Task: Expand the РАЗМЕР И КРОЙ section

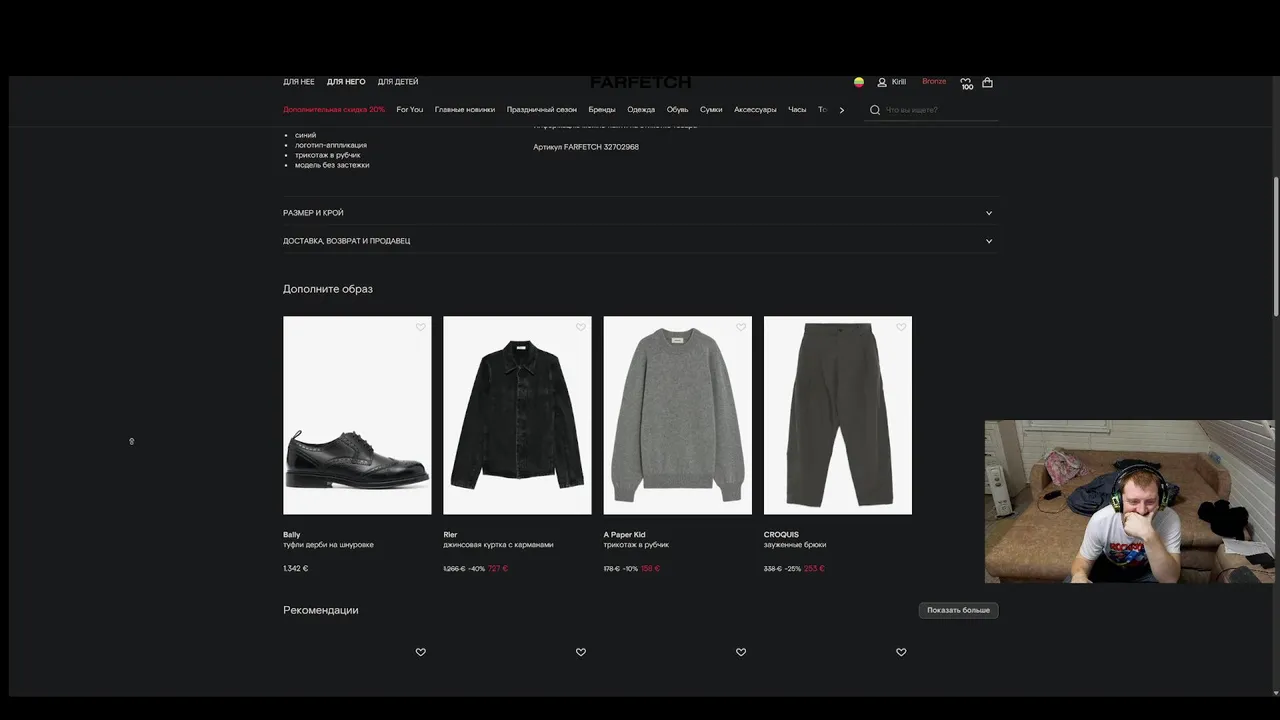Action: coord(638,213)
